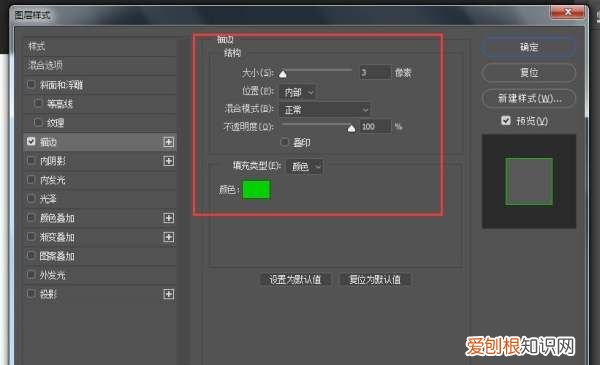Enable the 光泽 checkbox
The width and height of the screenshot is (600, 365).
pos(31,198)
